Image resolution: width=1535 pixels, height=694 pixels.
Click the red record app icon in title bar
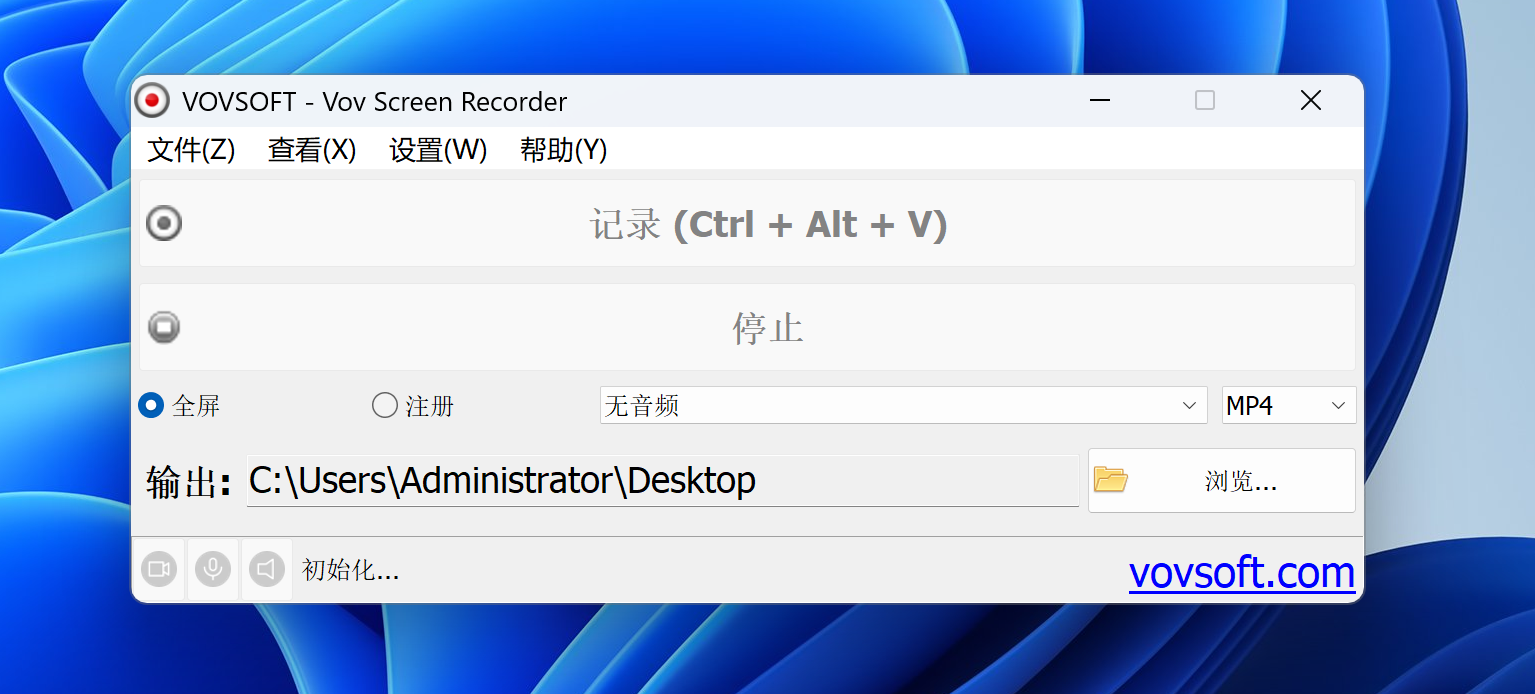point(152,101)
